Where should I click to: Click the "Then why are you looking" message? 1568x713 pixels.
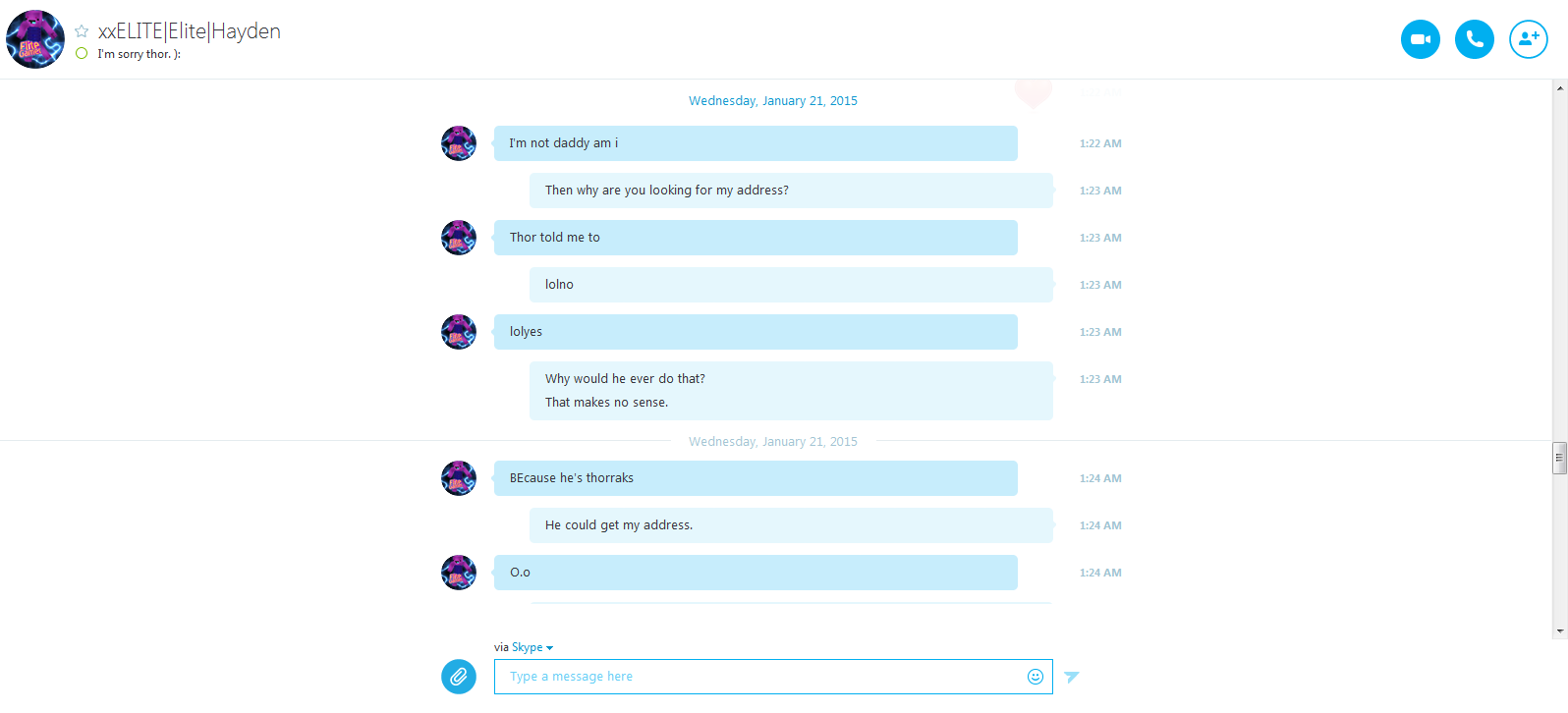tap(791, 191)
